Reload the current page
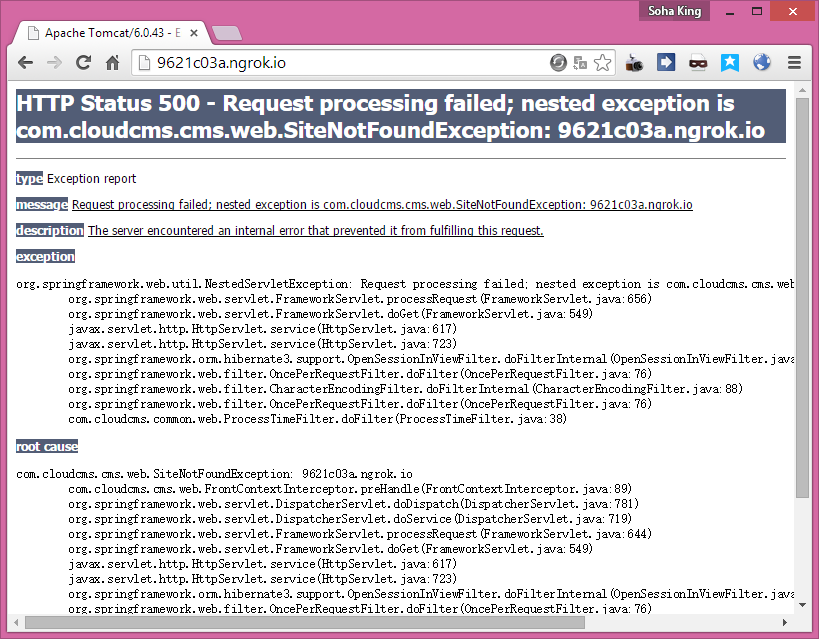The width and height of the screenshot is (819, 639). [x=83, y=63]
